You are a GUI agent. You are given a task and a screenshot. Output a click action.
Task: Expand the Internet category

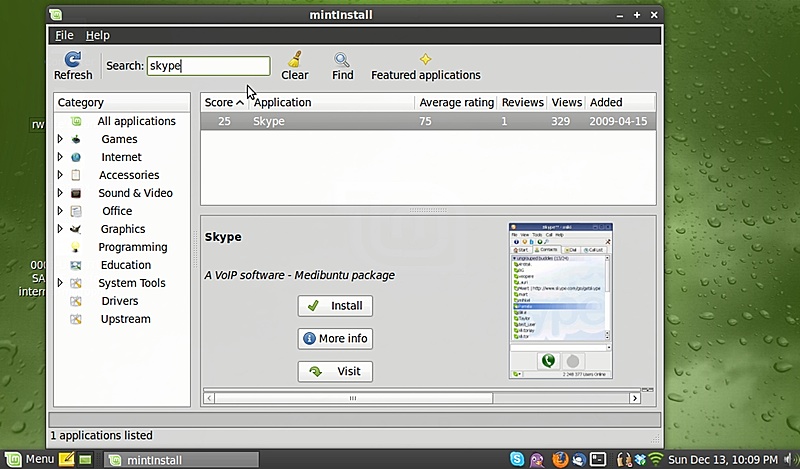(x=60, y=157)
